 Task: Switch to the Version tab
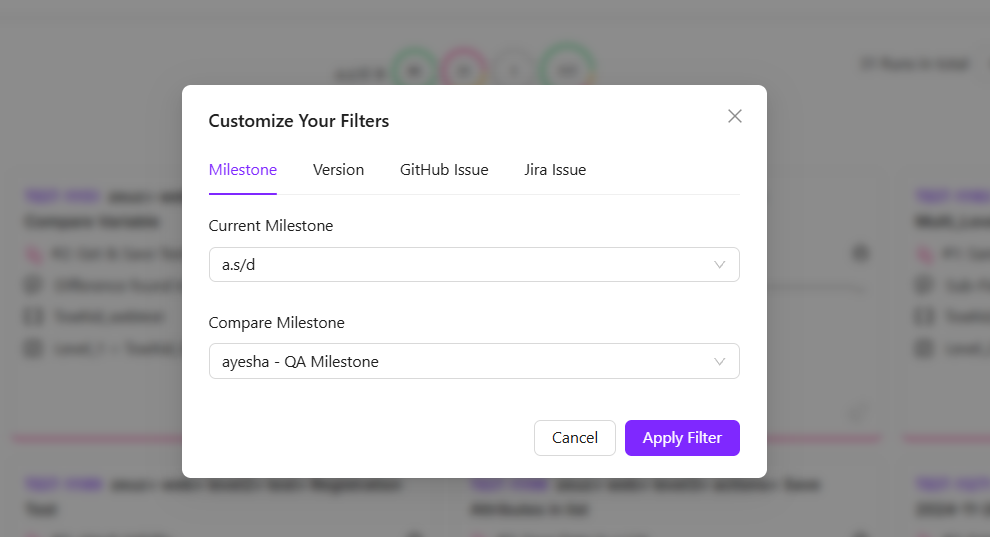coord(338,170)
